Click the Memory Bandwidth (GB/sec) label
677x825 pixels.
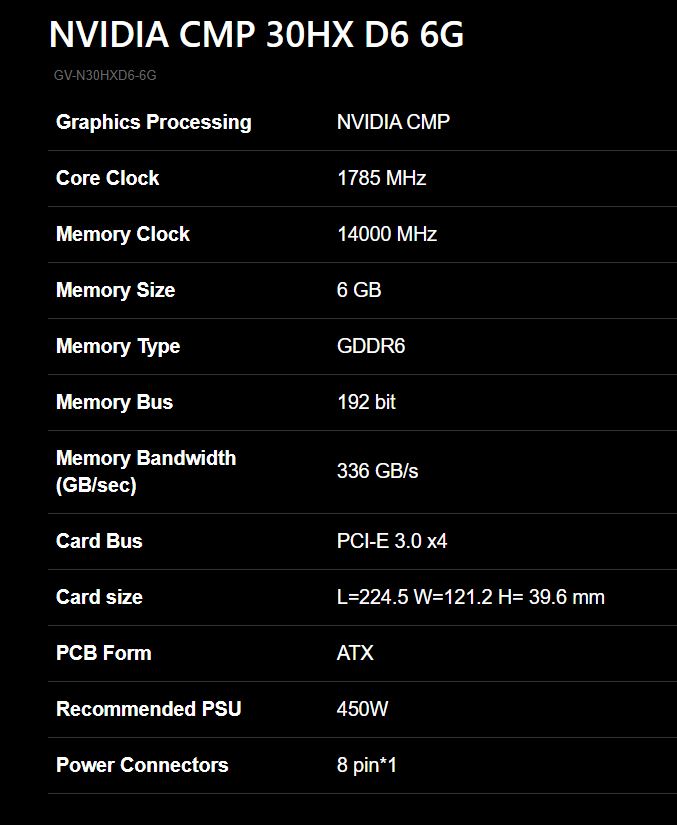coord(146,471)
